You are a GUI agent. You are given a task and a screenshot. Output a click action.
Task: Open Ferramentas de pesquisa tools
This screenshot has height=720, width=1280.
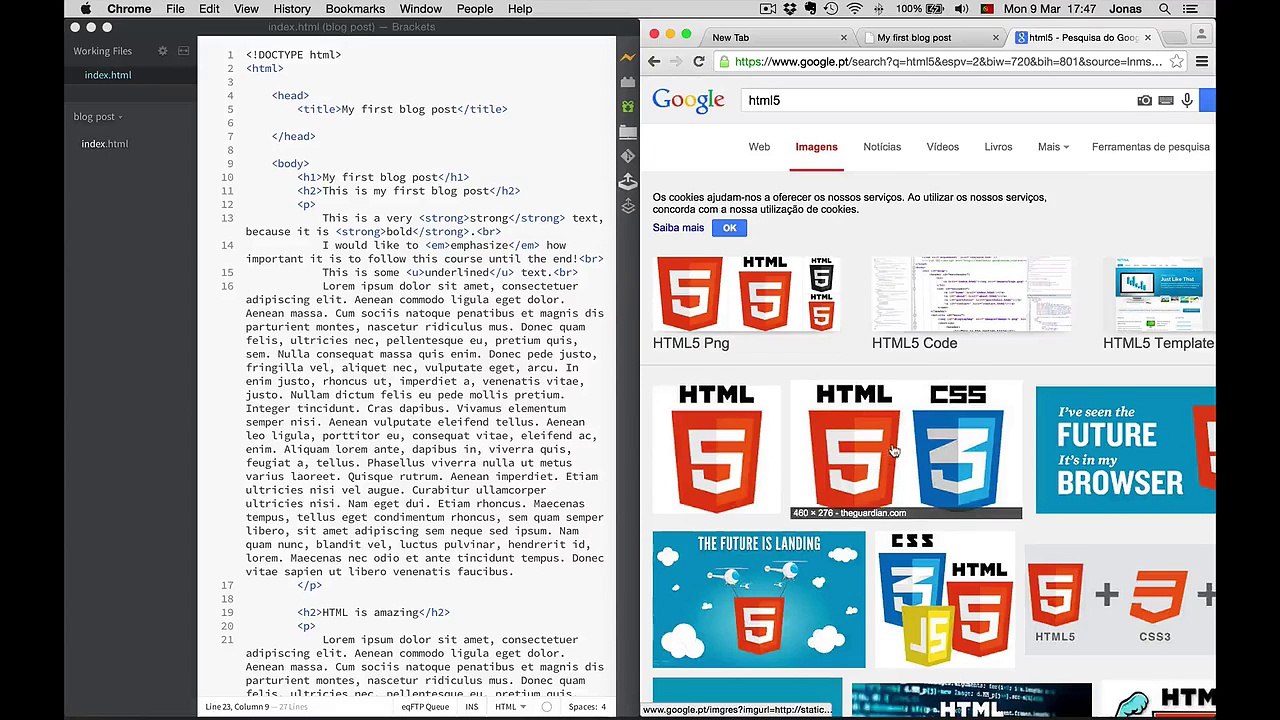click(x=1151, y=147)
